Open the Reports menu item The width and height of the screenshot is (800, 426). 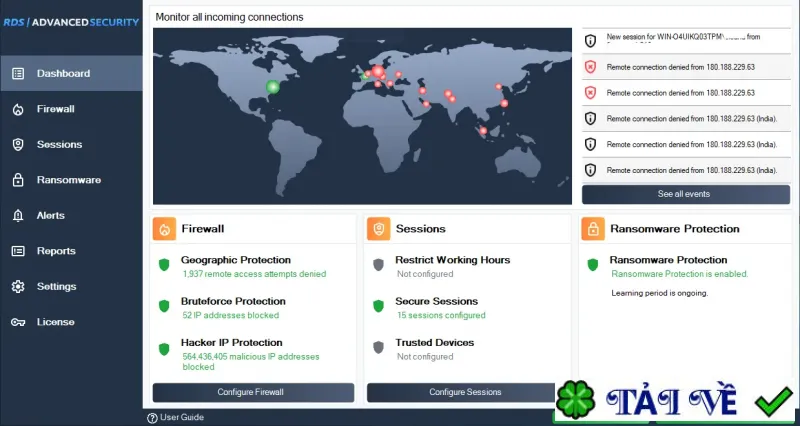71,251
